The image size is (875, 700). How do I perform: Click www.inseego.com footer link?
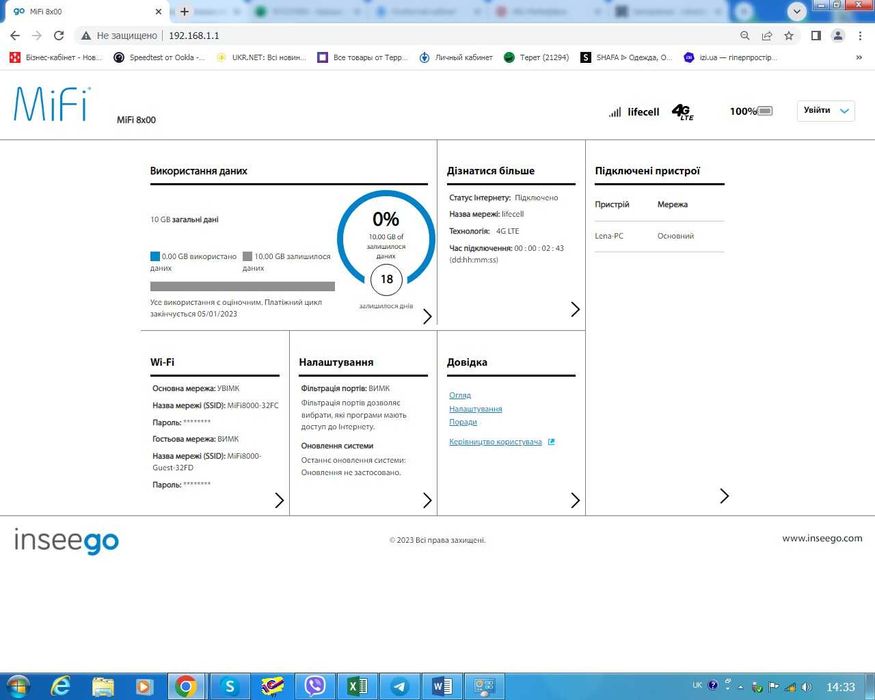coord(822,539)
